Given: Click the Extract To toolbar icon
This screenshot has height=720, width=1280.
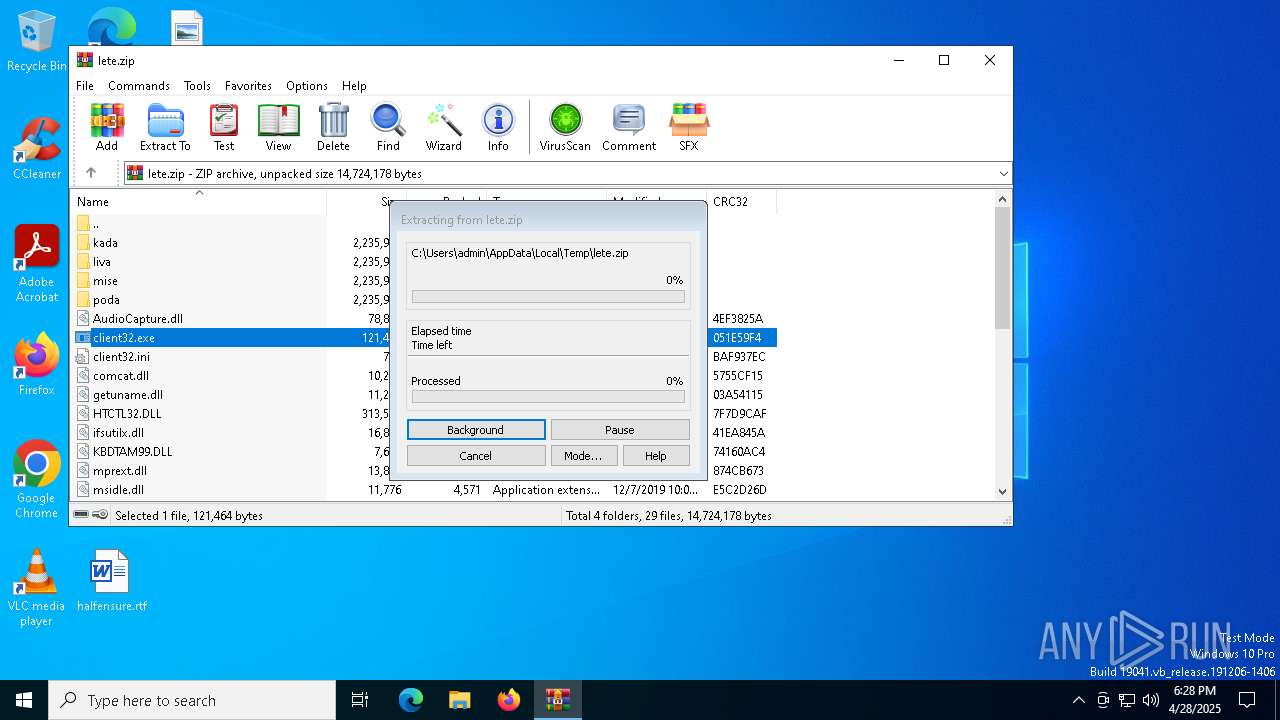Looking at the screenshot, I should pyautogui.click(x=165, y=127).
